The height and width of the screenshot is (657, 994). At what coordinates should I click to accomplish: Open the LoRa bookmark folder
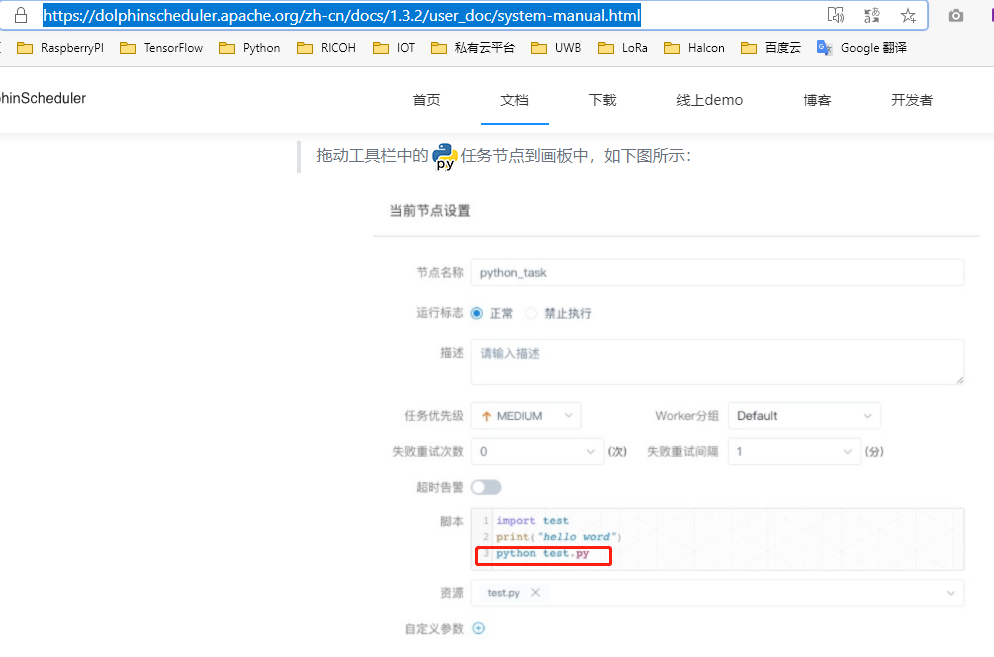(623, 48)
